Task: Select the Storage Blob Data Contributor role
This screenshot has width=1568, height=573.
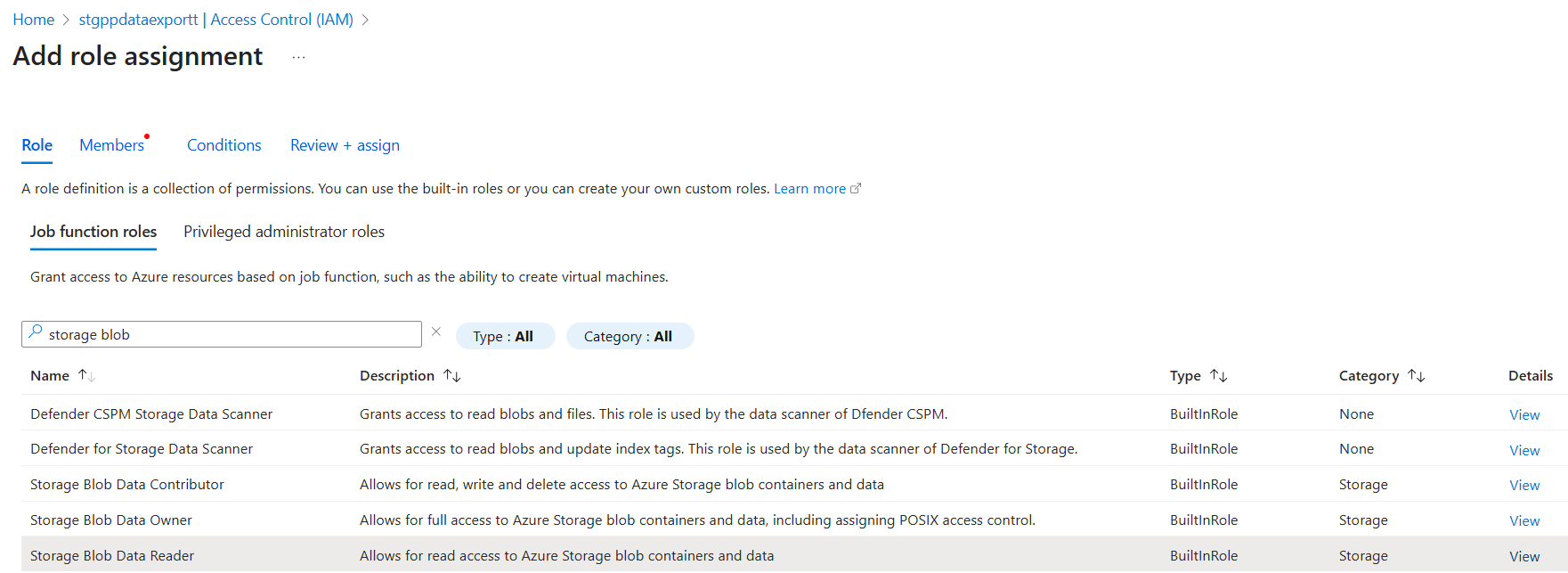Action: click(127, 485)
